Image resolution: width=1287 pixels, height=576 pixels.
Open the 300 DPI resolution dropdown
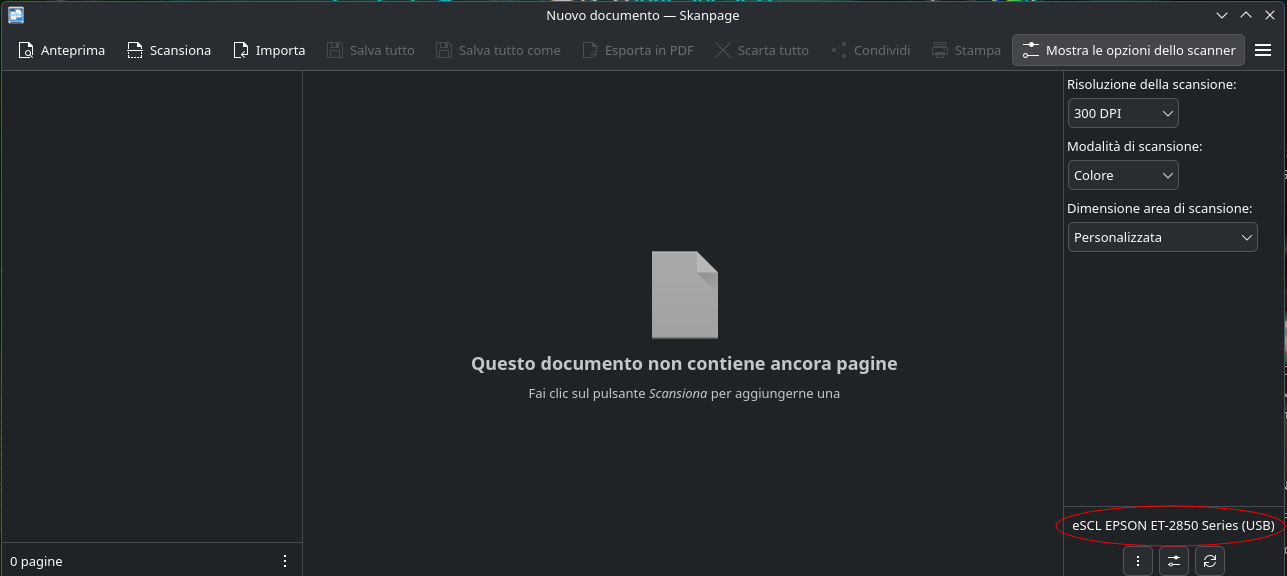pyautogui.click(x=1123, y=114)
